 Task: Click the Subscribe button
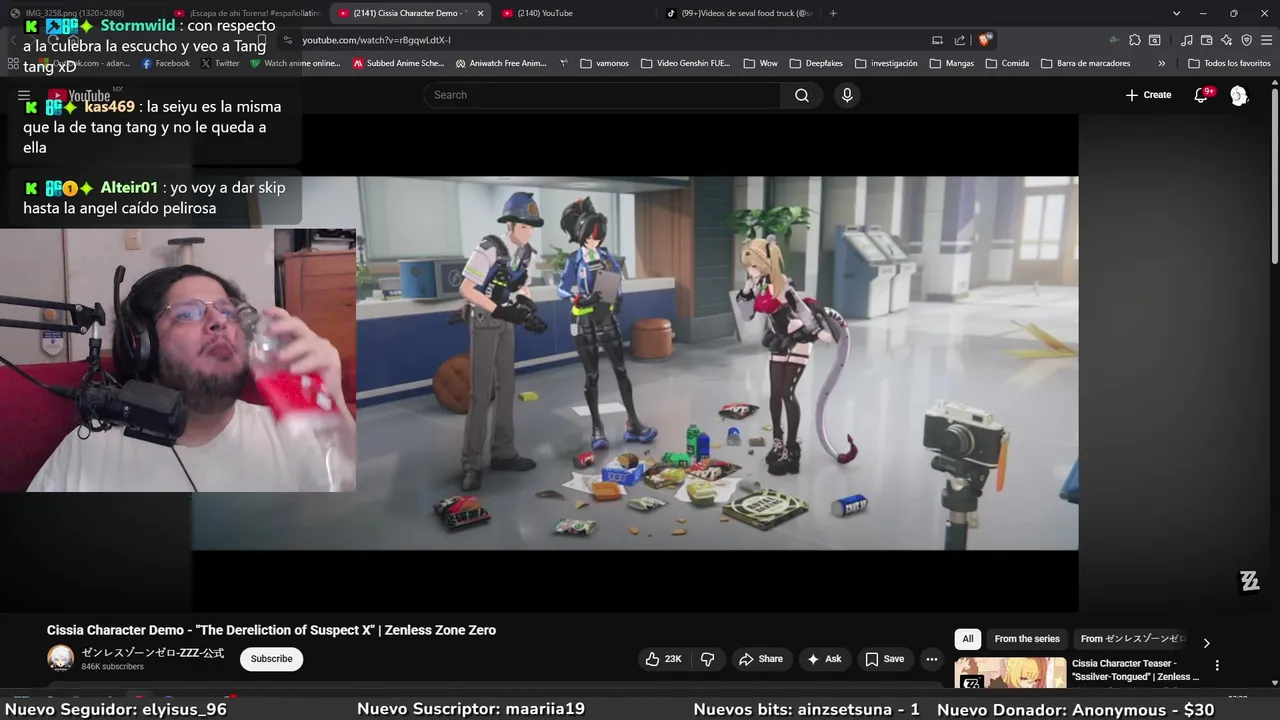point(271,659)
